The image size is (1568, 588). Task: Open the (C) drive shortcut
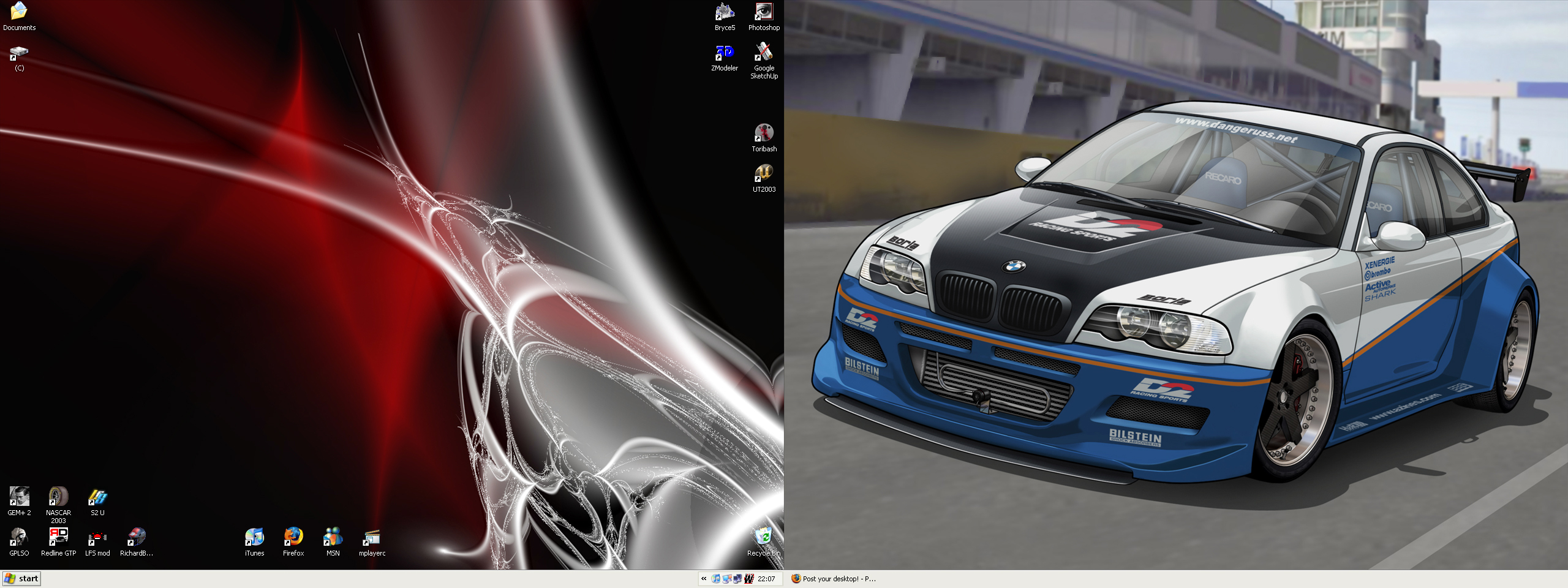pos(19,58)
